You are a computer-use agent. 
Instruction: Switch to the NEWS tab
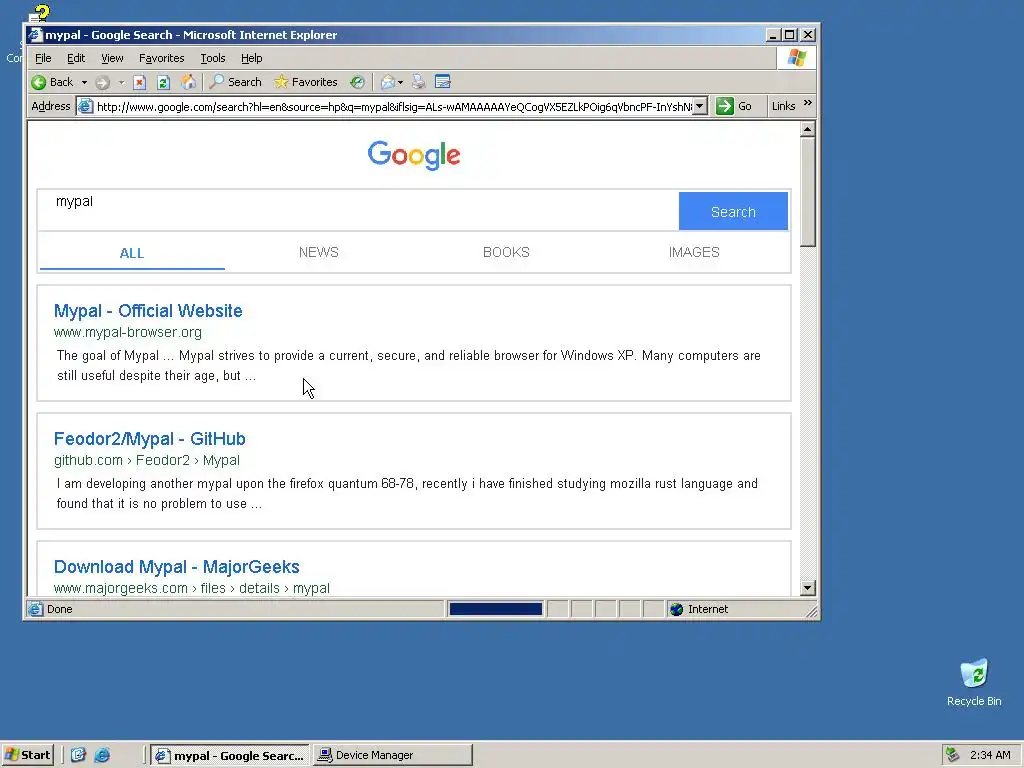pos(319,253)
